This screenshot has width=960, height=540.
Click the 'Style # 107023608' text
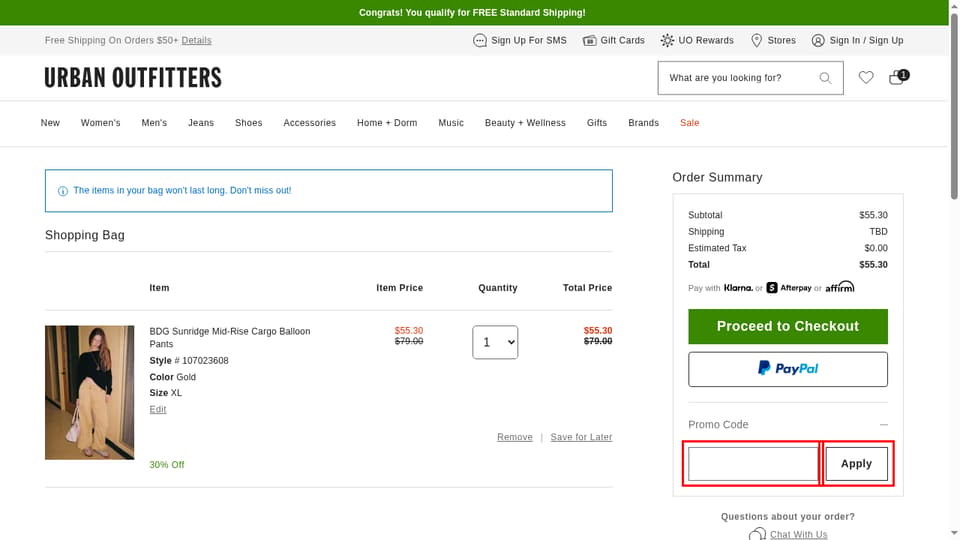[x=189, y=361]
